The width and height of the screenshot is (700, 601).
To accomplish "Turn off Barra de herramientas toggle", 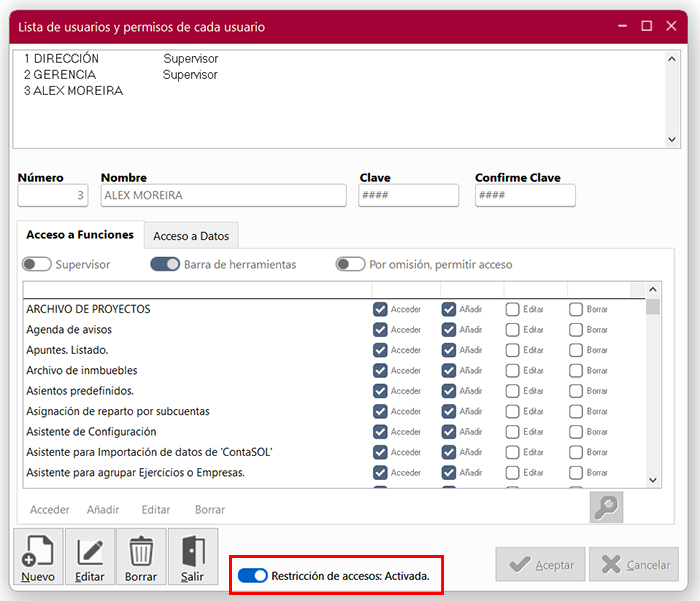I will coord(165,265).
